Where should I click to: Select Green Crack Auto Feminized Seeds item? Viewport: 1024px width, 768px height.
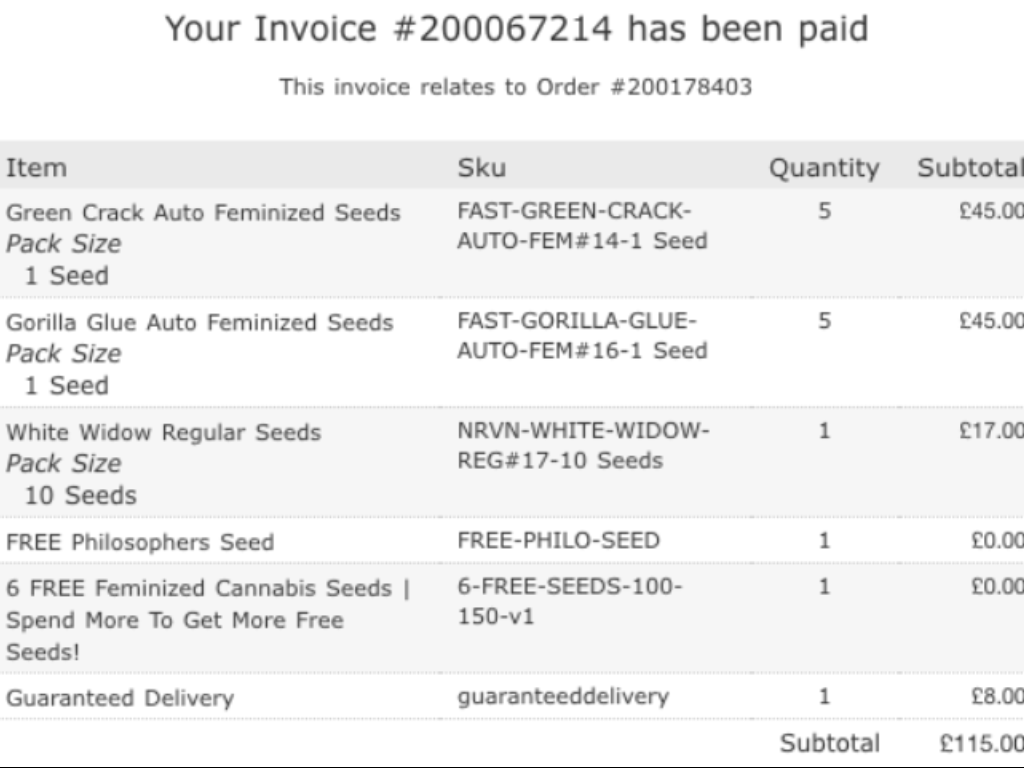click(x=203, y=213)
